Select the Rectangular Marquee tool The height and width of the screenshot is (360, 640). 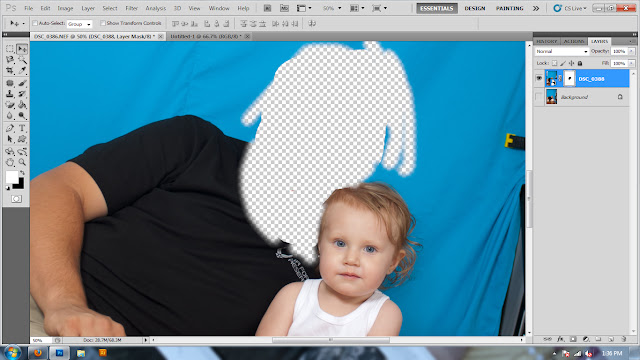(x=10, y=49)
